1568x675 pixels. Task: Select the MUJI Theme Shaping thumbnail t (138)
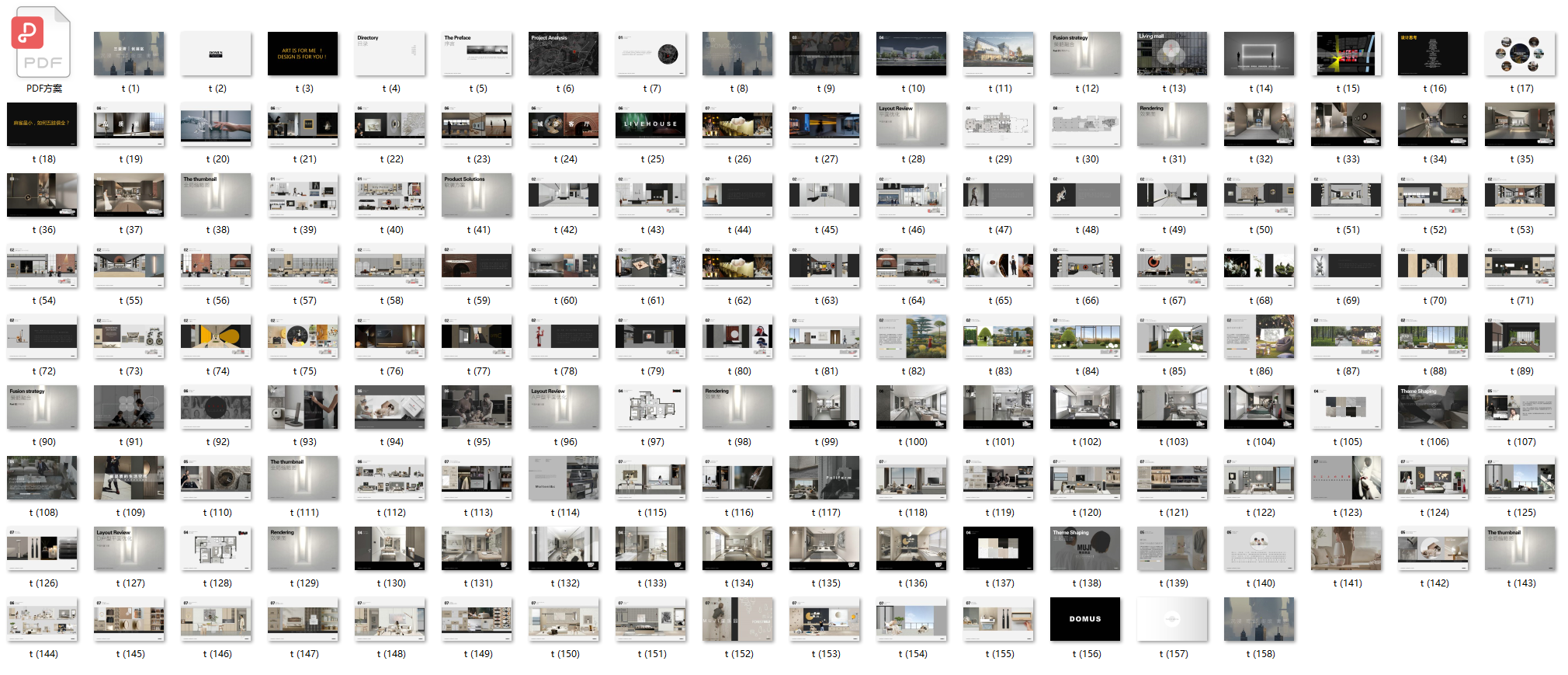click(1085, 548)
